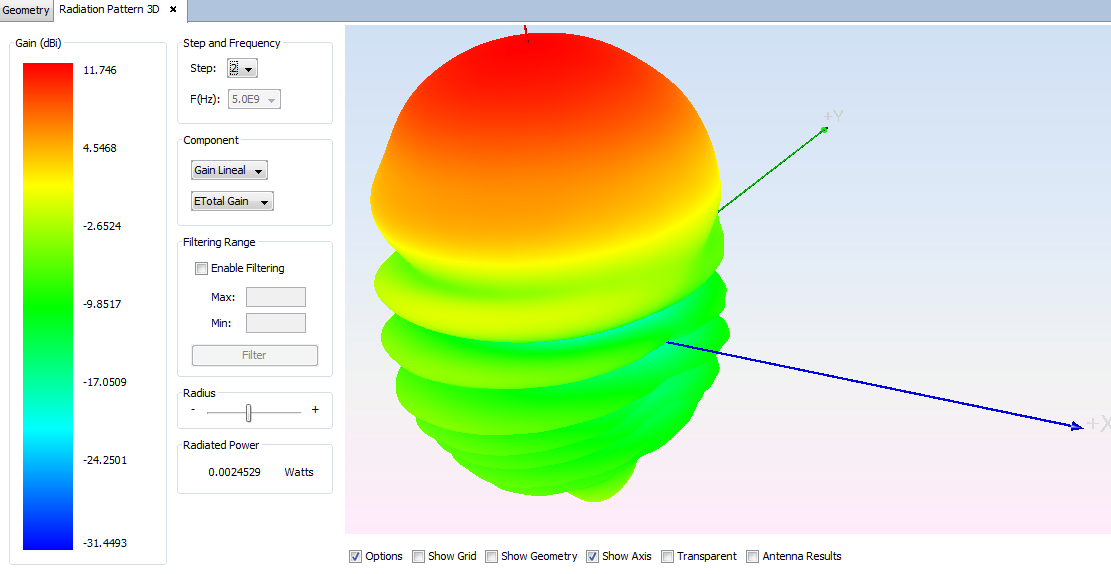The width and height of the screenshot is (1111, 574).
Task: Select the Radiation Pattern 3D tab
Action: tap(110, 10)
